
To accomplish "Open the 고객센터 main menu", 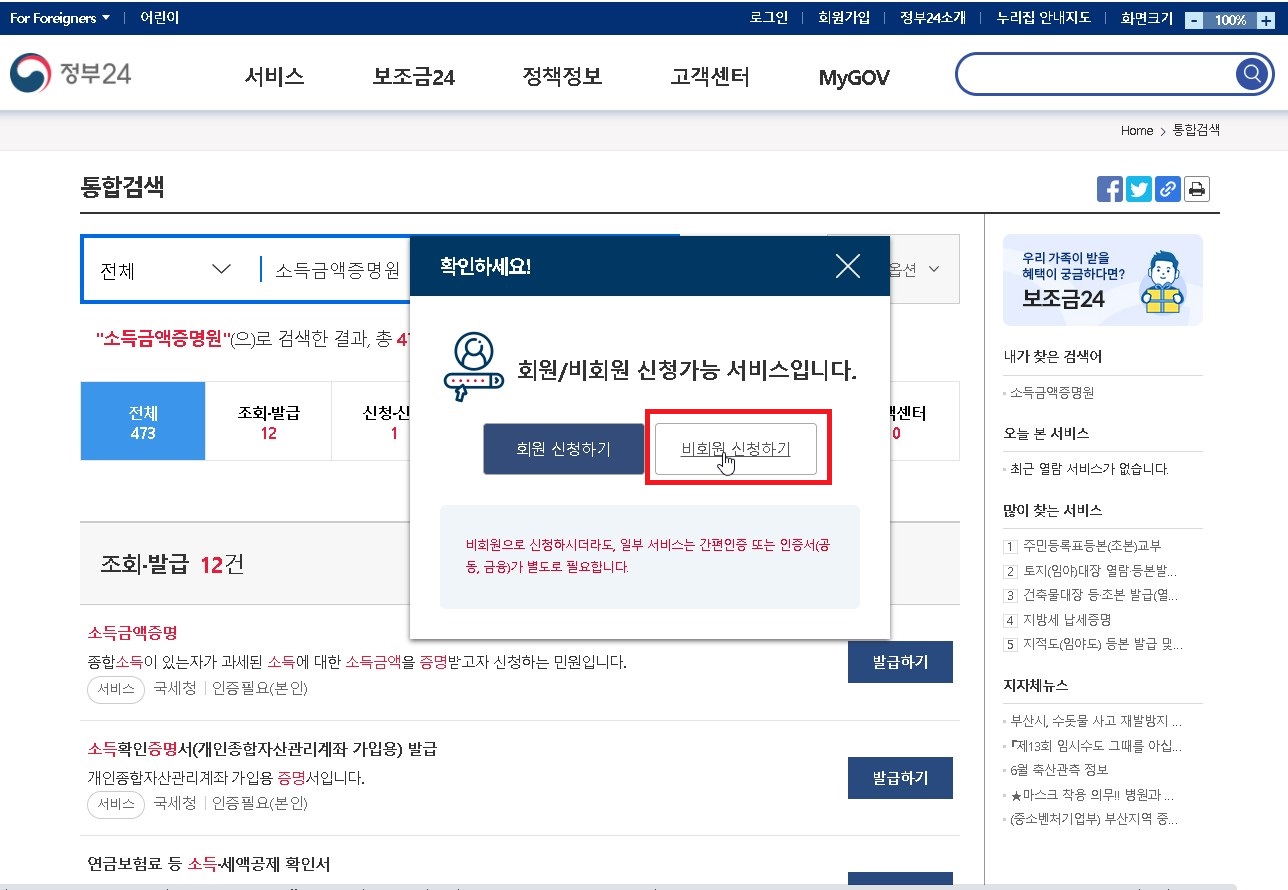I will pos(710,77).
